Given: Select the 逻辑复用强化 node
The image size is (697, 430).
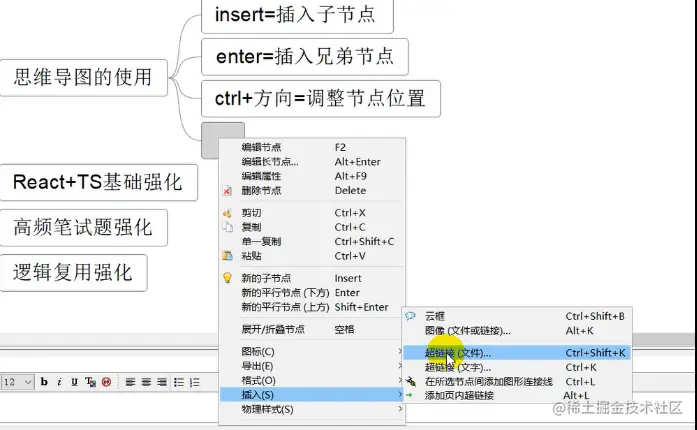Looking at the screenshot, I should pos(73,273).
